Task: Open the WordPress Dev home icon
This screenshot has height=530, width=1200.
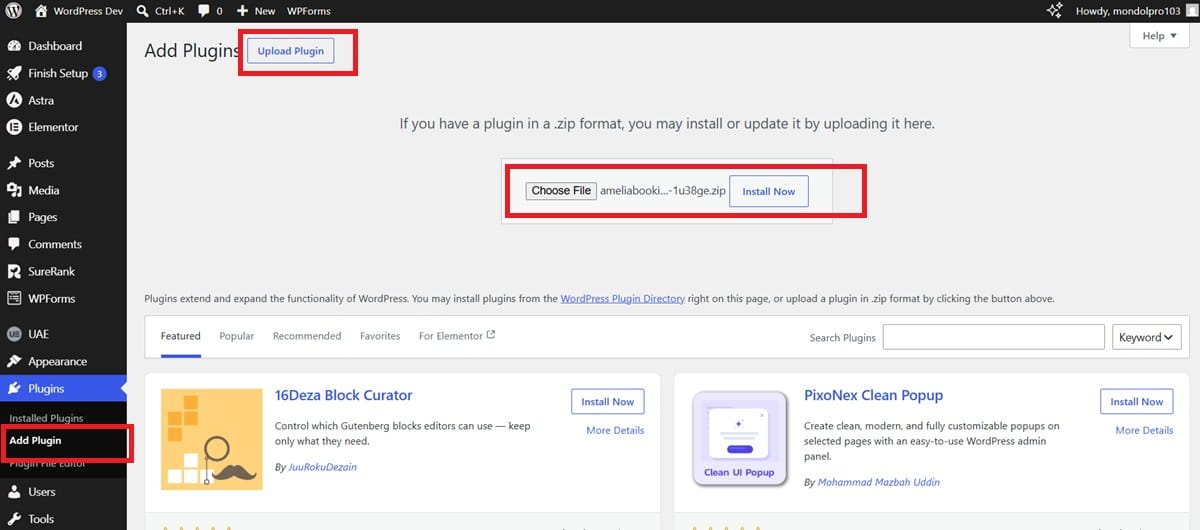Action: pyautogui.click(x=41, y=11)
